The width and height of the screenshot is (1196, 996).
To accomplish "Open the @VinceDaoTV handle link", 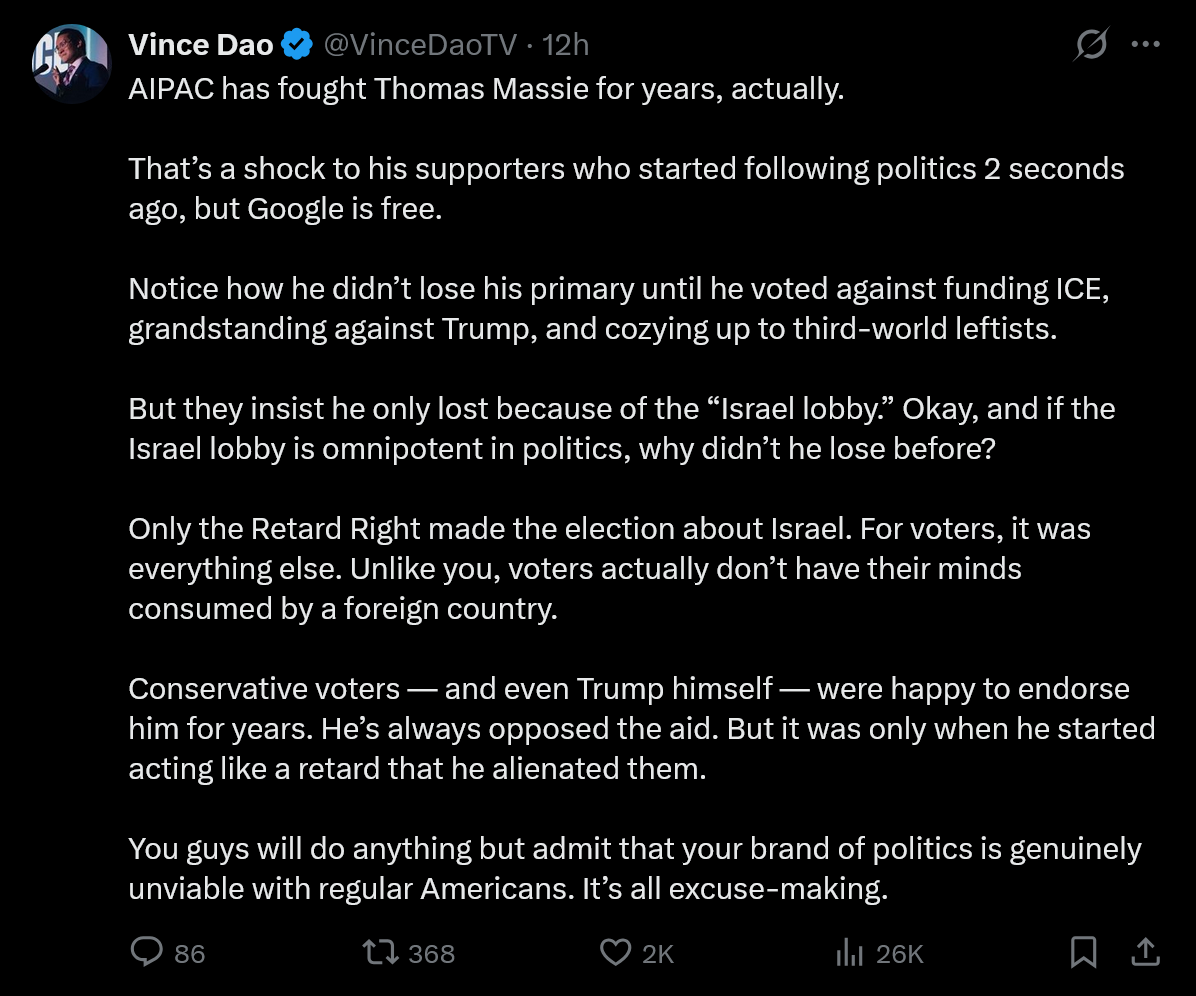I will [x=420, y=45].
